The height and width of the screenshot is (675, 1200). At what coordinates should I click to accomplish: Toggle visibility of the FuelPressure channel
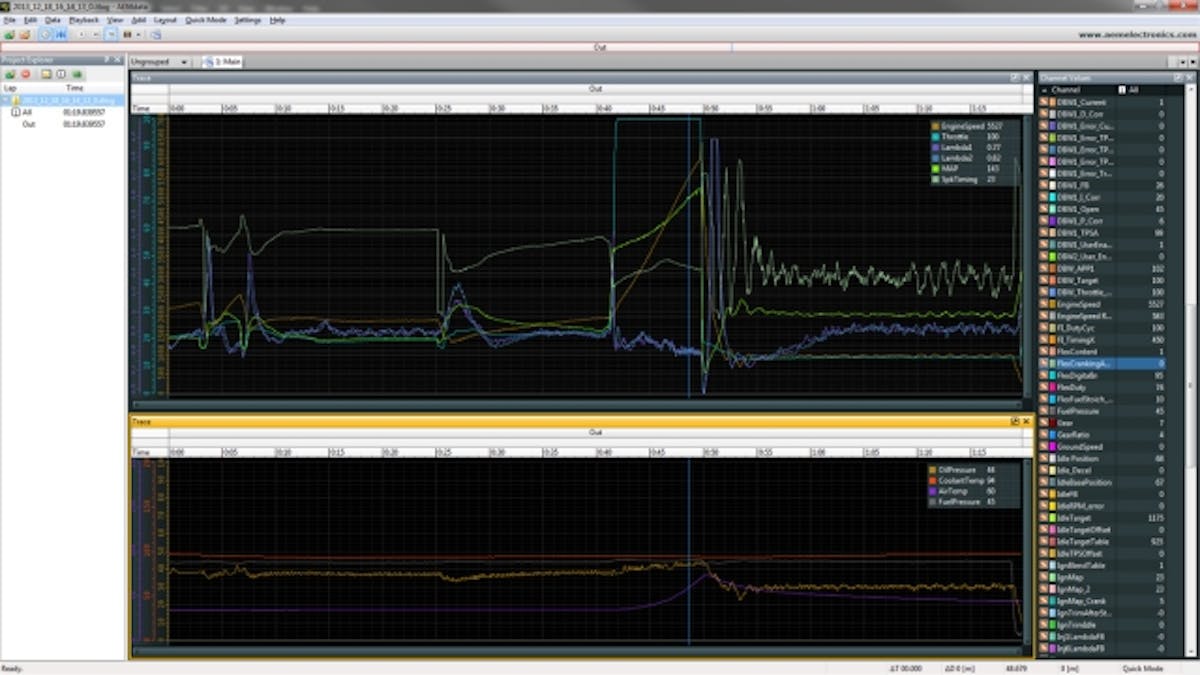[1044, 411]
